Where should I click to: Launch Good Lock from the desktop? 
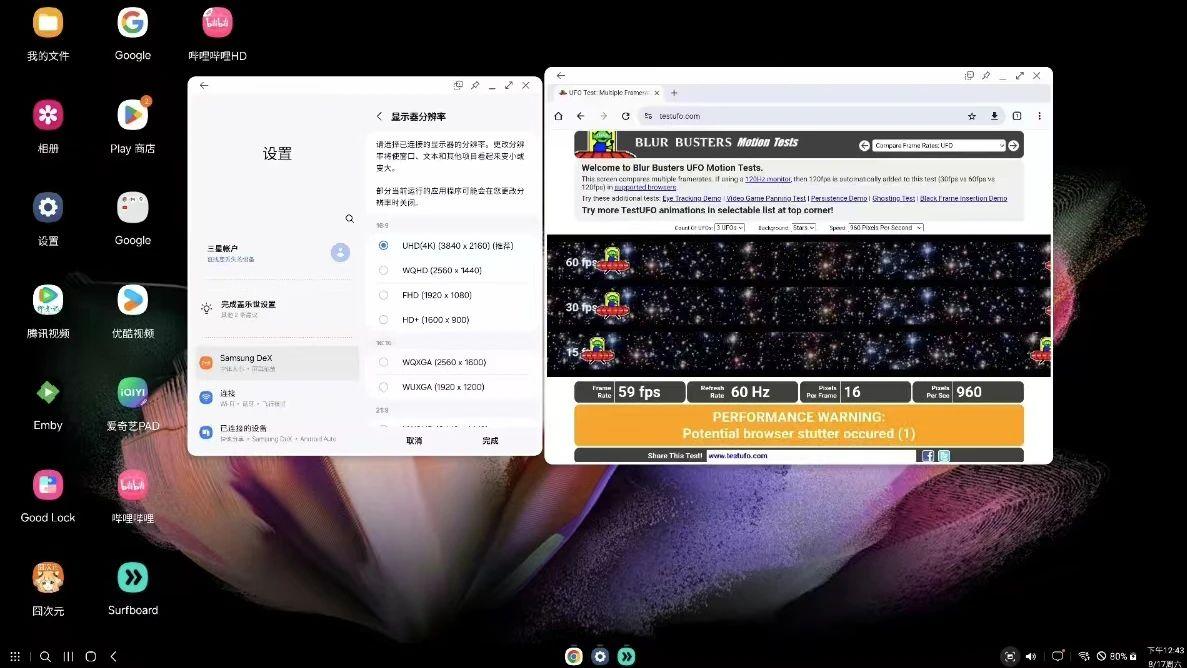coord(47,485)
